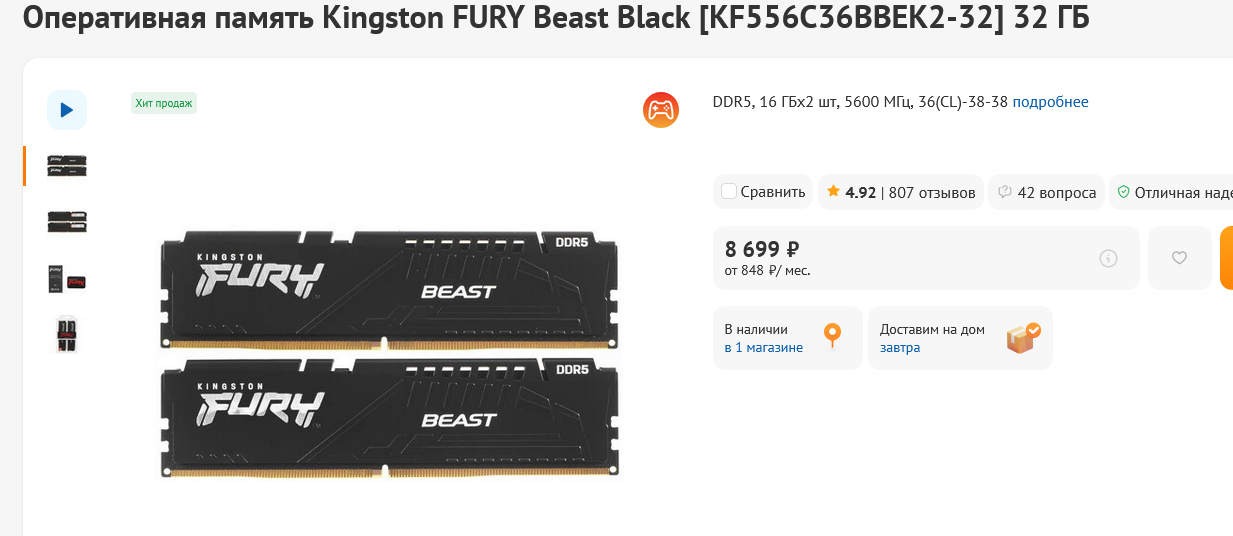The width and height of the screenshot is (1233, 536).
Task: Select the vertical RAM modules thumbnail
Action: [x=67, y=334]
